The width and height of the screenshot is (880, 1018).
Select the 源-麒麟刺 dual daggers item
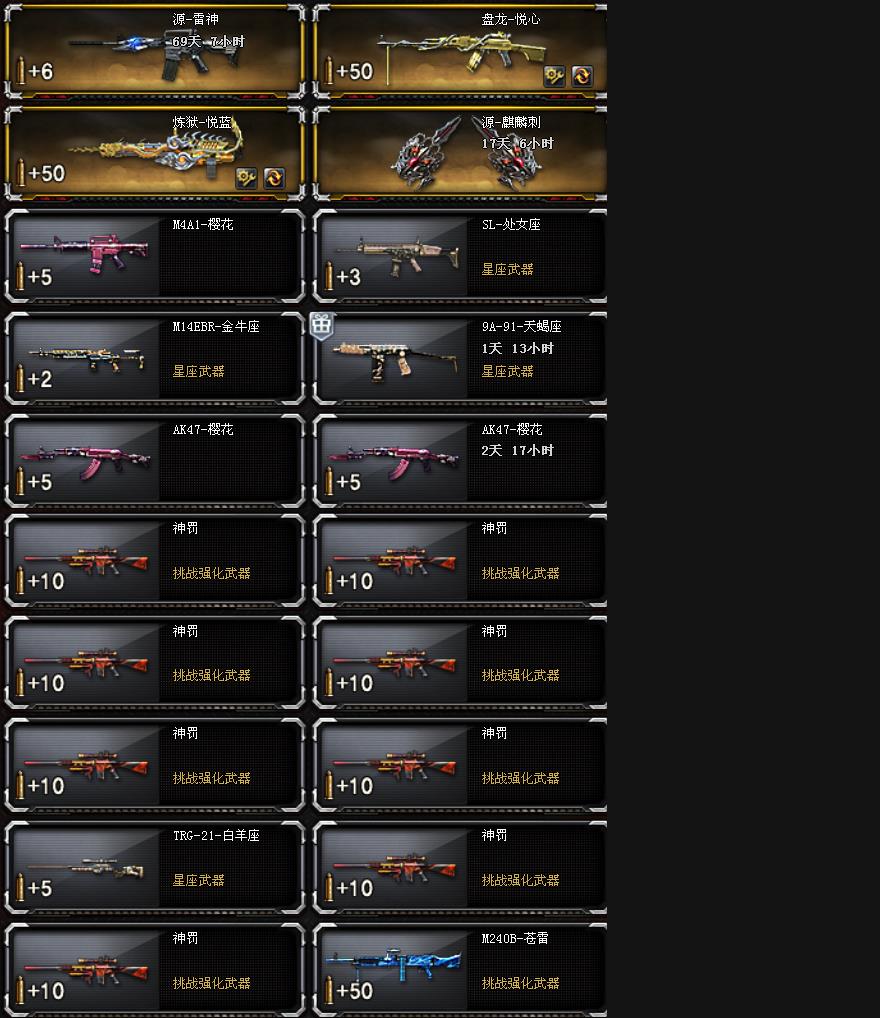point(460,153)
